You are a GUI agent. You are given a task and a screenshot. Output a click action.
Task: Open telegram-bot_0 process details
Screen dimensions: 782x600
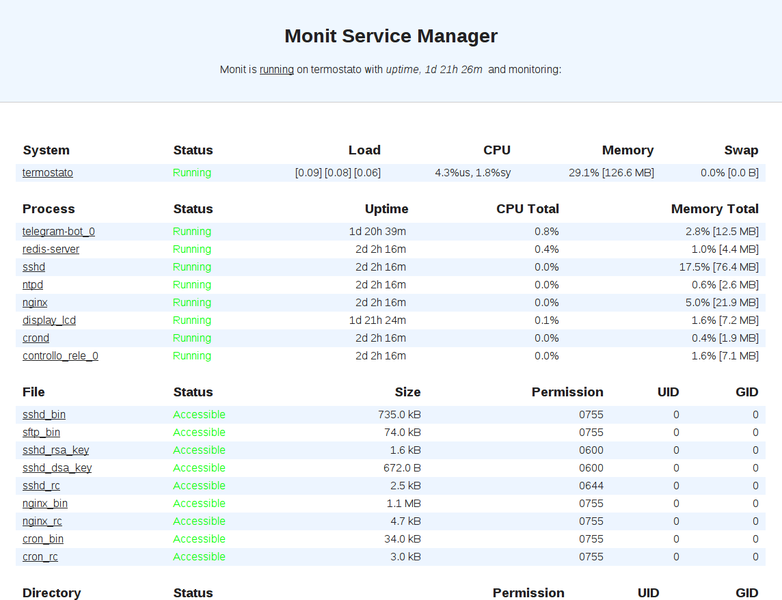point(59,232)
